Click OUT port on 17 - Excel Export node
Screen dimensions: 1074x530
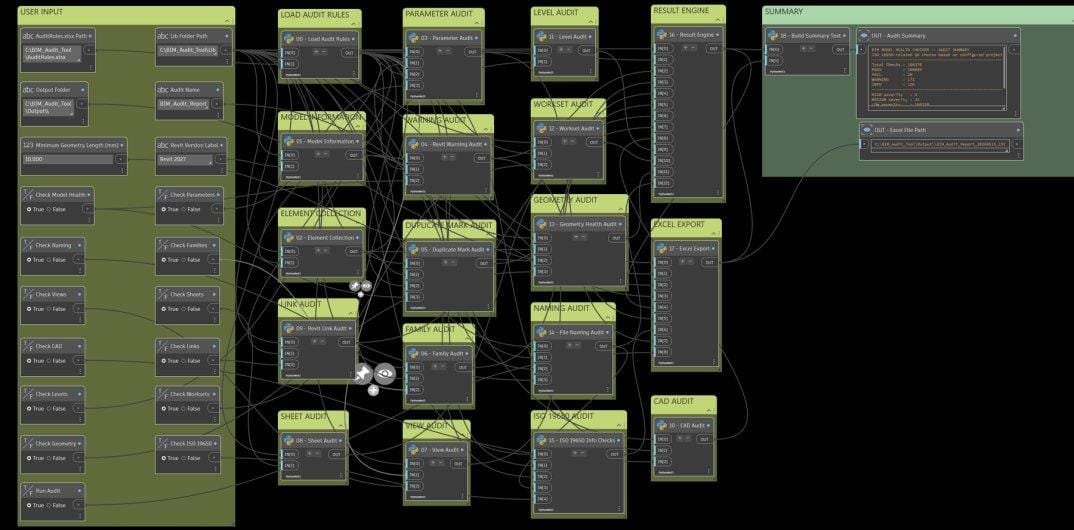[x=709, y=262]
